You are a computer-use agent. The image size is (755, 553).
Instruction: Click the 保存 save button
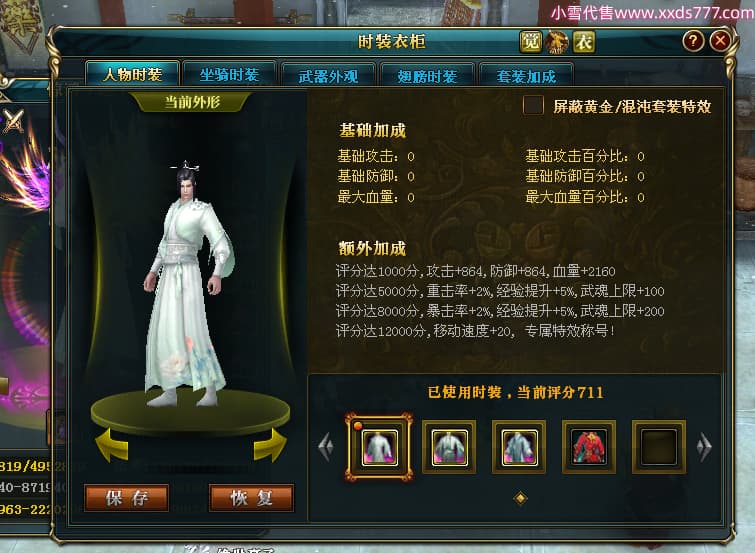(127, 498)
